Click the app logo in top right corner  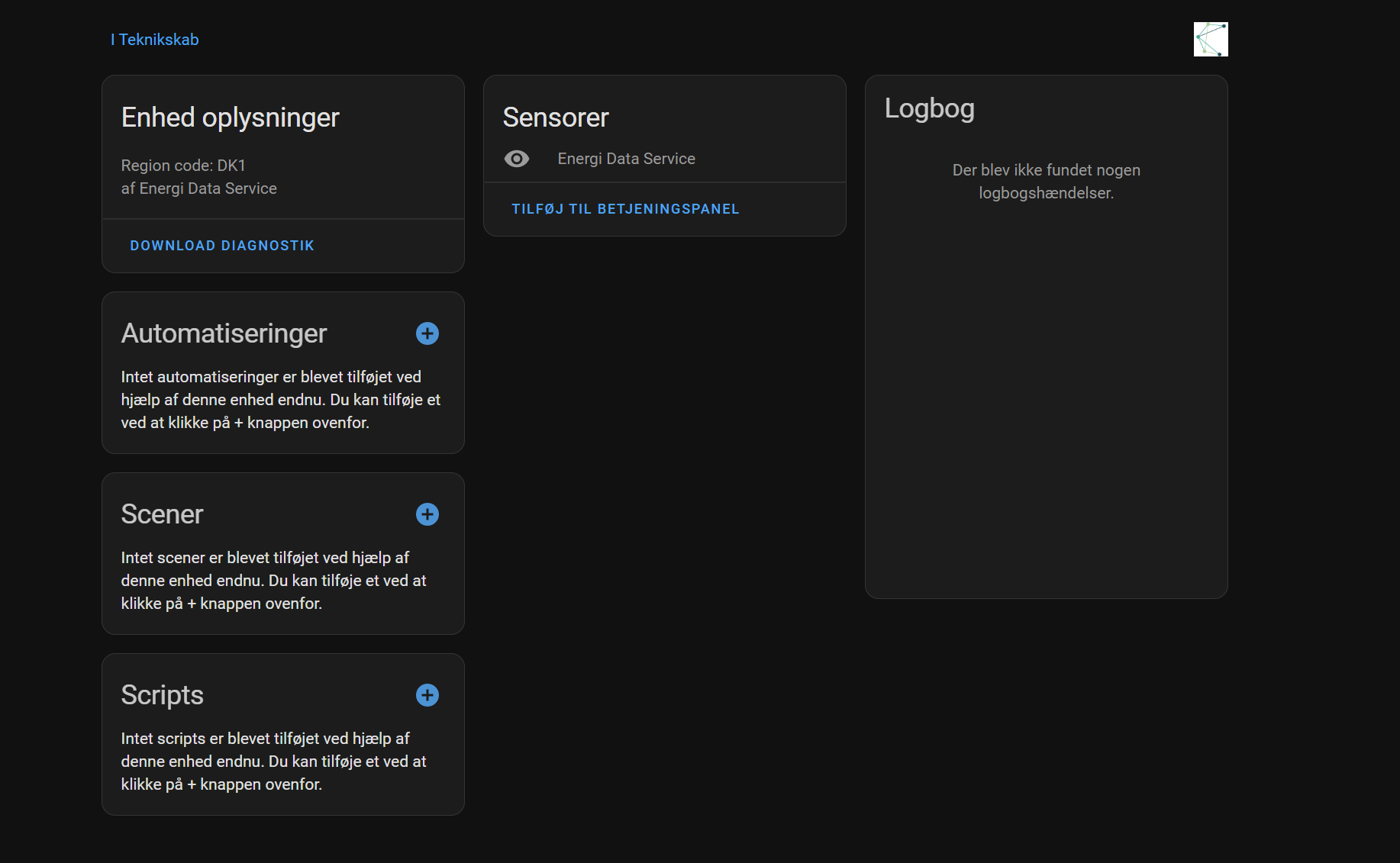pyautogui.click(x=1211, y=39)
